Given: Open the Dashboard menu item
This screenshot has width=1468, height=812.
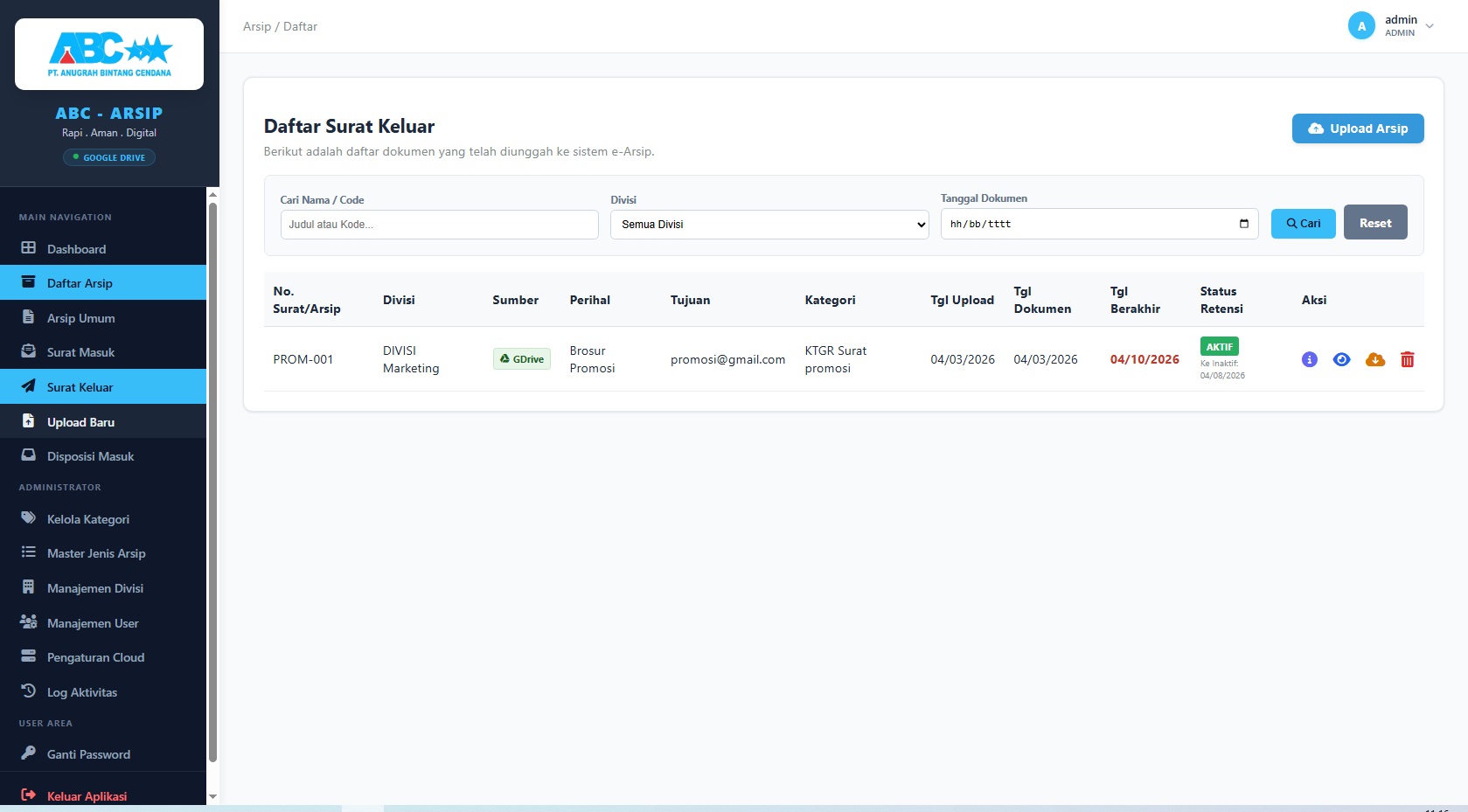Looking at the screenshot, I should click(103, 248).
